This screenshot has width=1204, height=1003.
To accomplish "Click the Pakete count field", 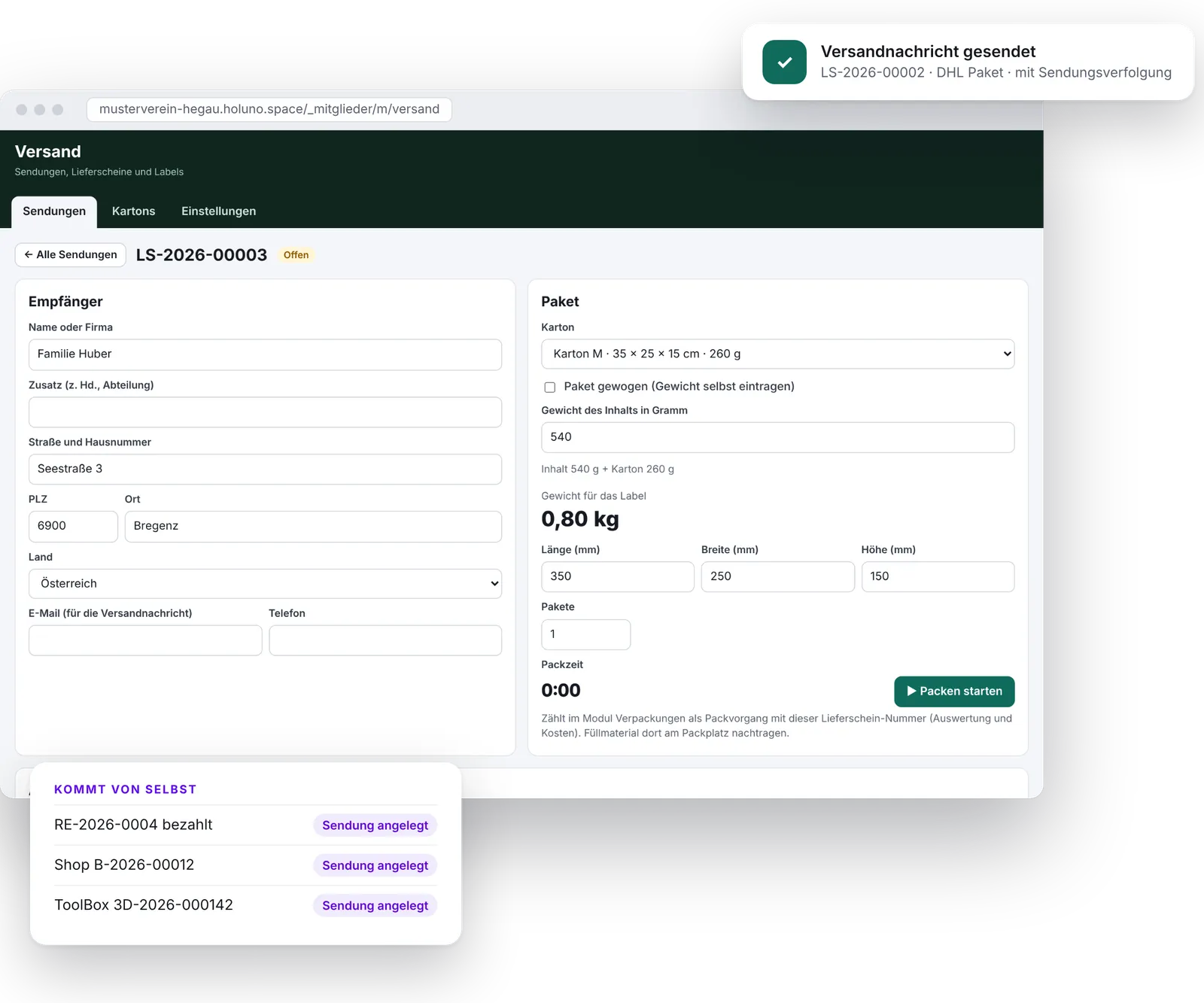I will point(586,634).
